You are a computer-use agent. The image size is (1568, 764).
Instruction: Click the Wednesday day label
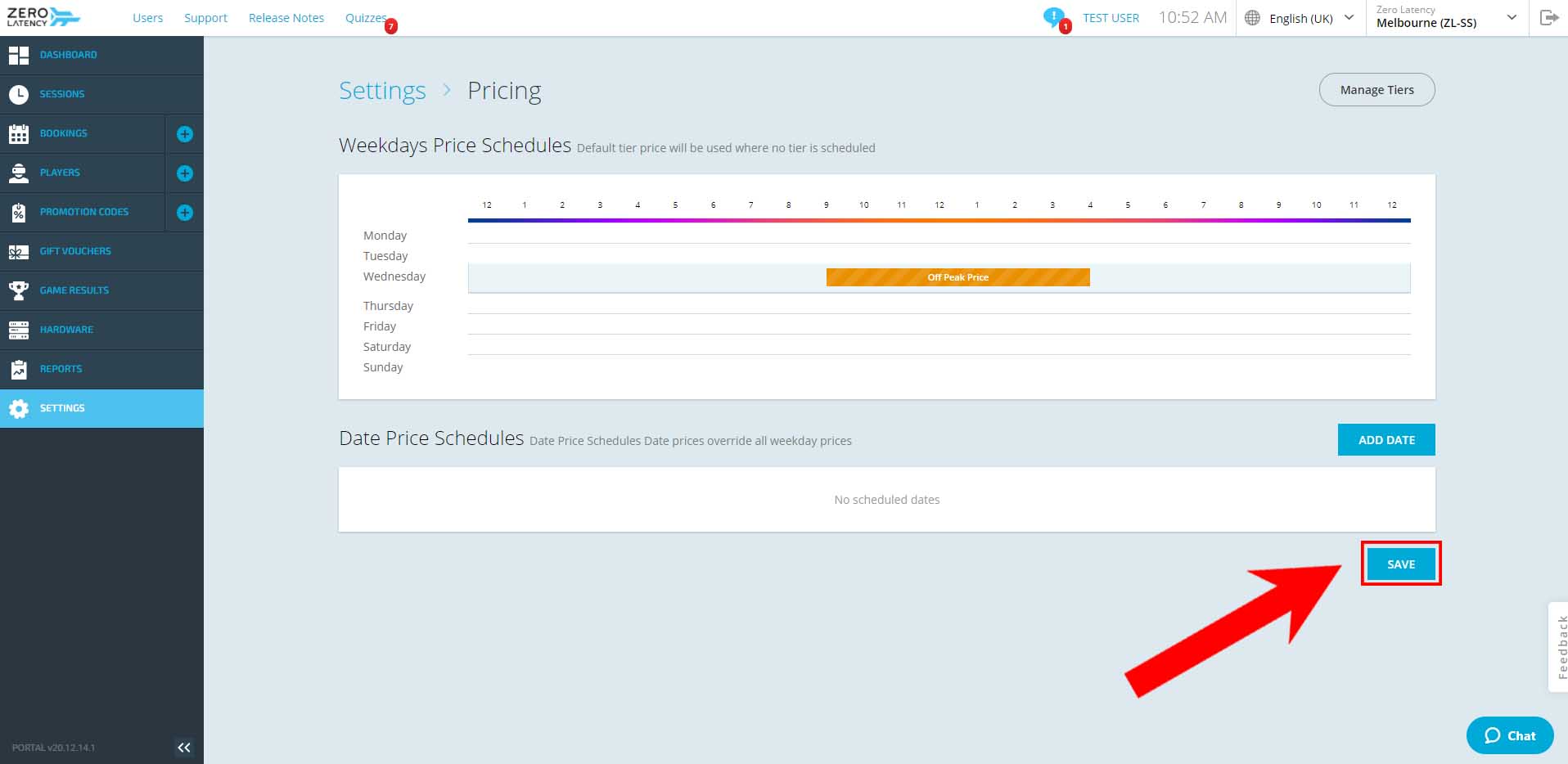tap(394, 276)
